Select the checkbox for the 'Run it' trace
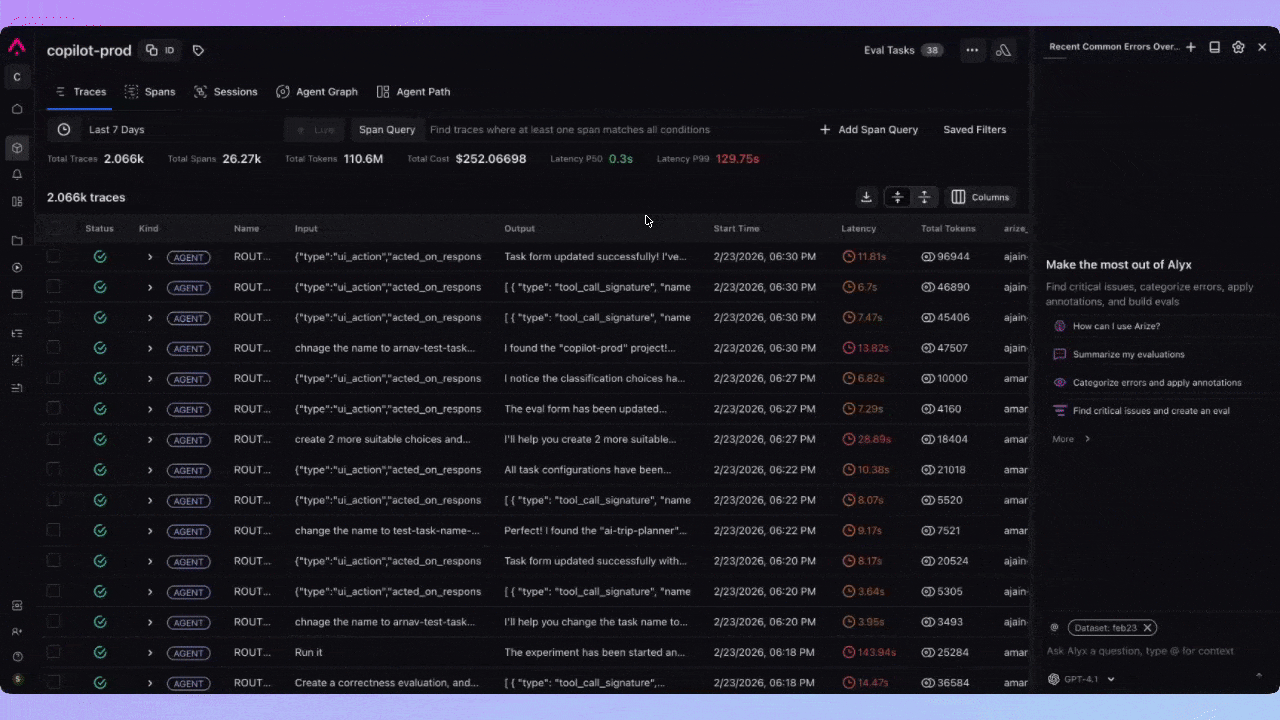The width and height of the screenshot is (1280, 720). point(54,652)
